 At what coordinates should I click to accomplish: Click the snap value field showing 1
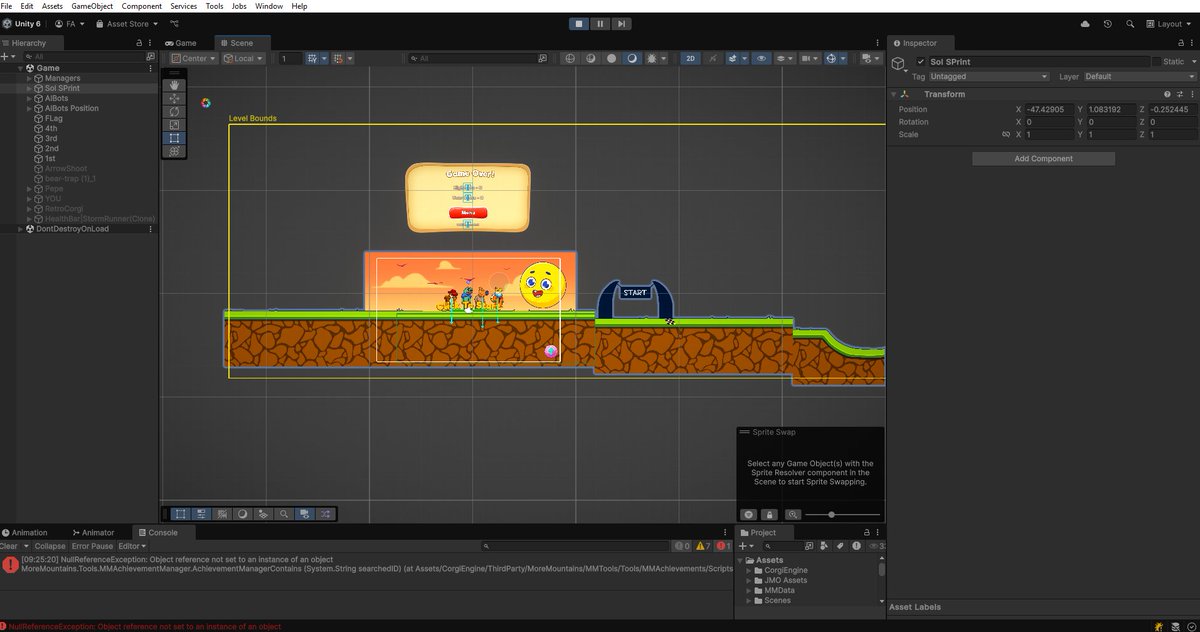click(x=289, y=58)
